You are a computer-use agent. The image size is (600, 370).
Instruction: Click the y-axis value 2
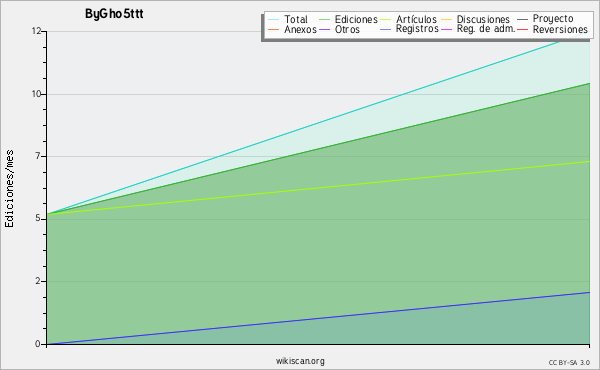[x=38, y=281]
